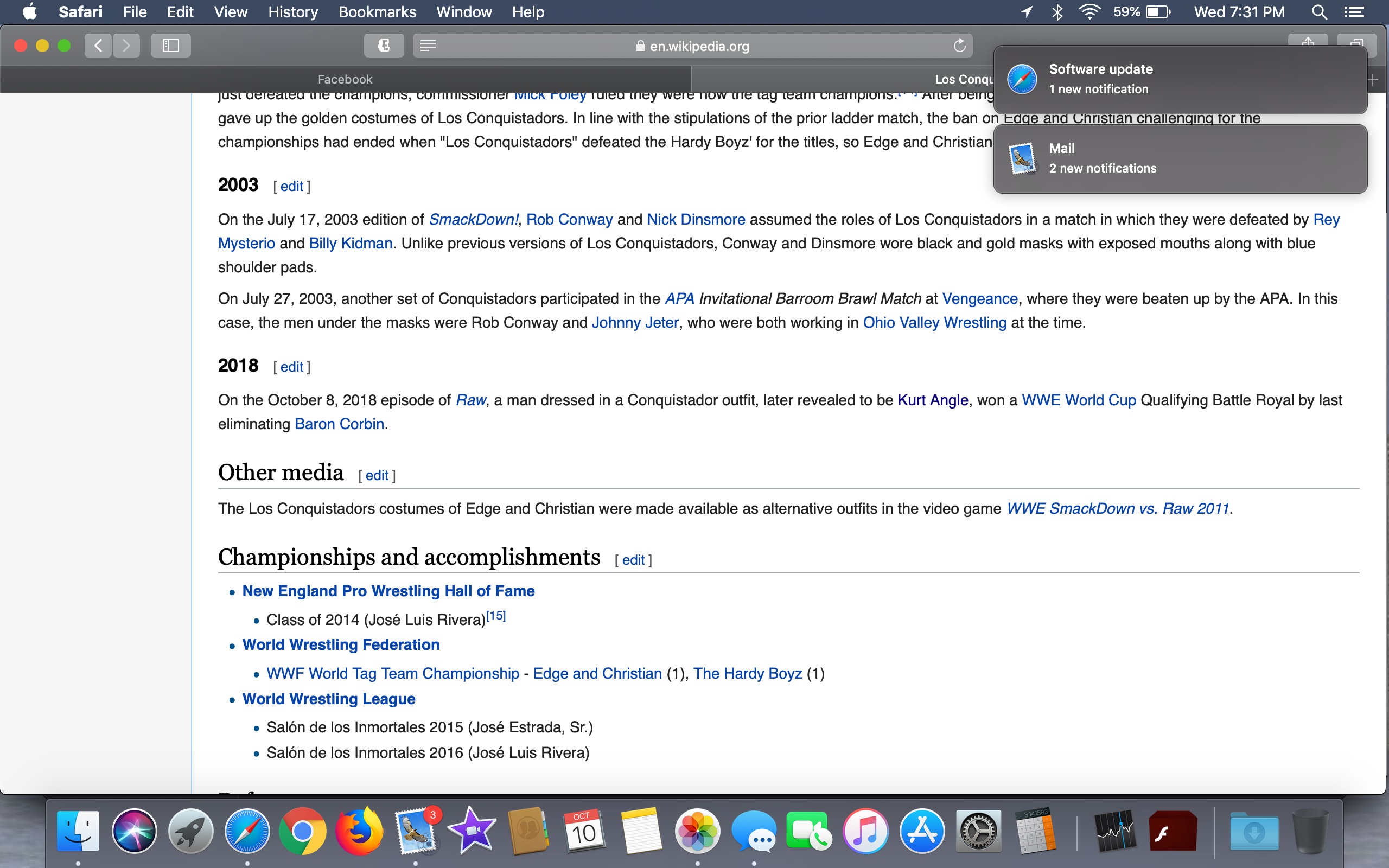The height and width of the screenshot is (868, 1389).
Task: Open the Edit menu
Action: click(x=180, y=12)
